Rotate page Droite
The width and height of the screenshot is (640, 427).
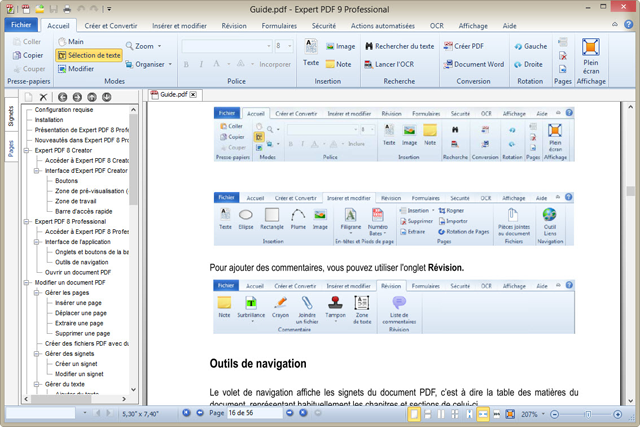coord(528,64)
